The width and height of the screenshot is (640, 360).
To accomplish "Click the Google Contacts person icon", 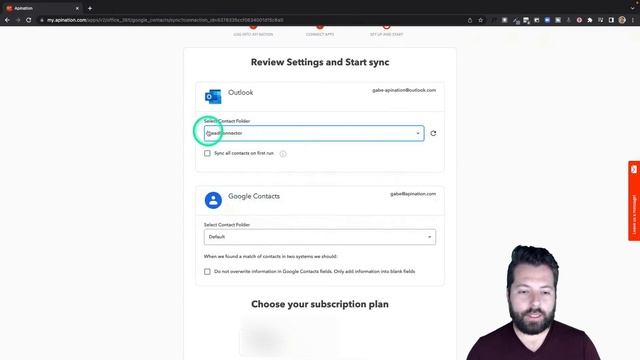I will coord(213,200).
